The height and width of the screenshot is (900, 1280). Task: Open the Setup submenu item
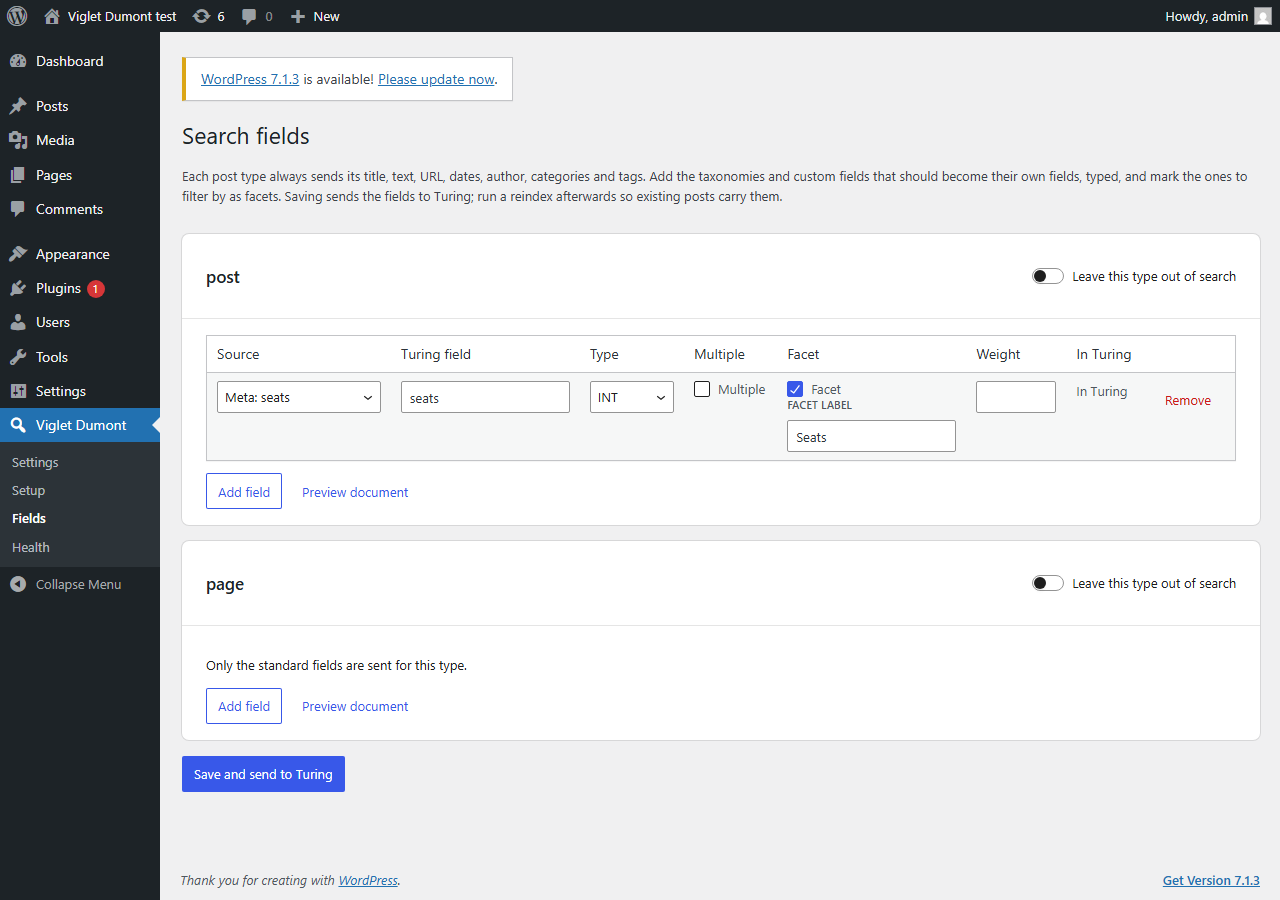[x=28, y=490]
